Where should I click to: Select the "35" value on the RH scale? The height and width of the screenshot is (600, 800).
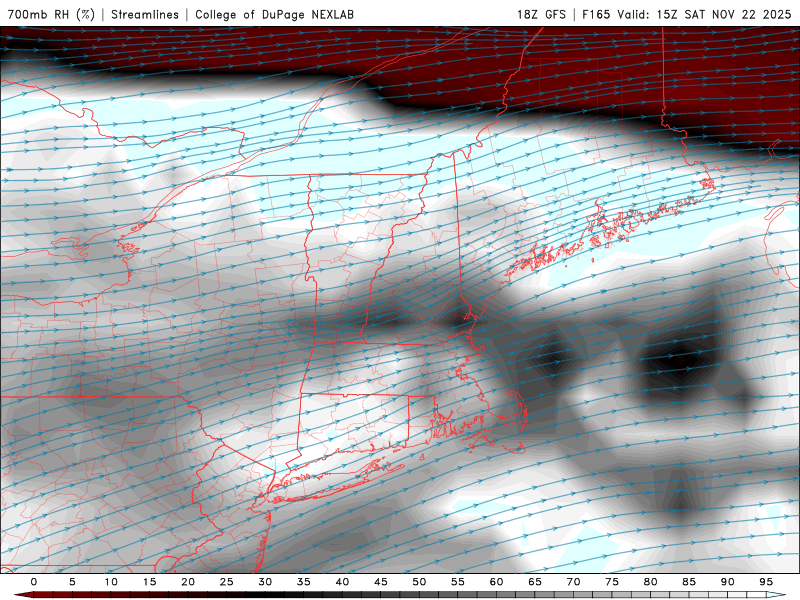coord(304,582)
